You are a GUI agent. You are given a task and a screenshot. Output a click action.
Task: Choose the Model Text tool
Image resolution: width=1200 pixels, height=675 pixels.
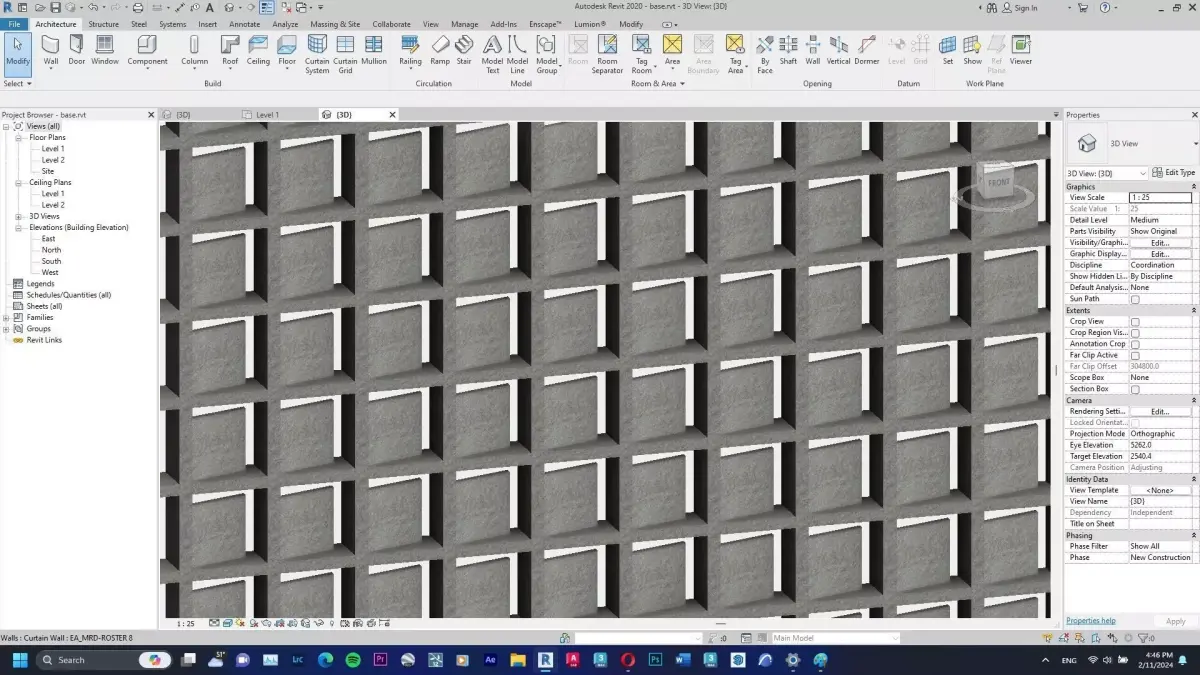tap(492, 54)
